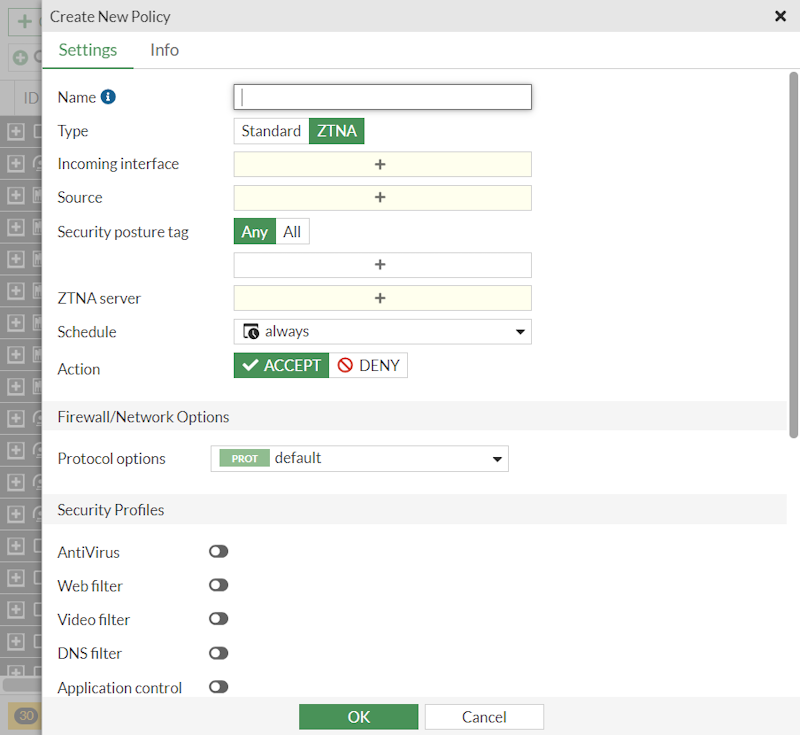The width and height of the screenshot is (800, 735).
Task: Click the PROT badge in Protocol options
Action: point(243,458)
